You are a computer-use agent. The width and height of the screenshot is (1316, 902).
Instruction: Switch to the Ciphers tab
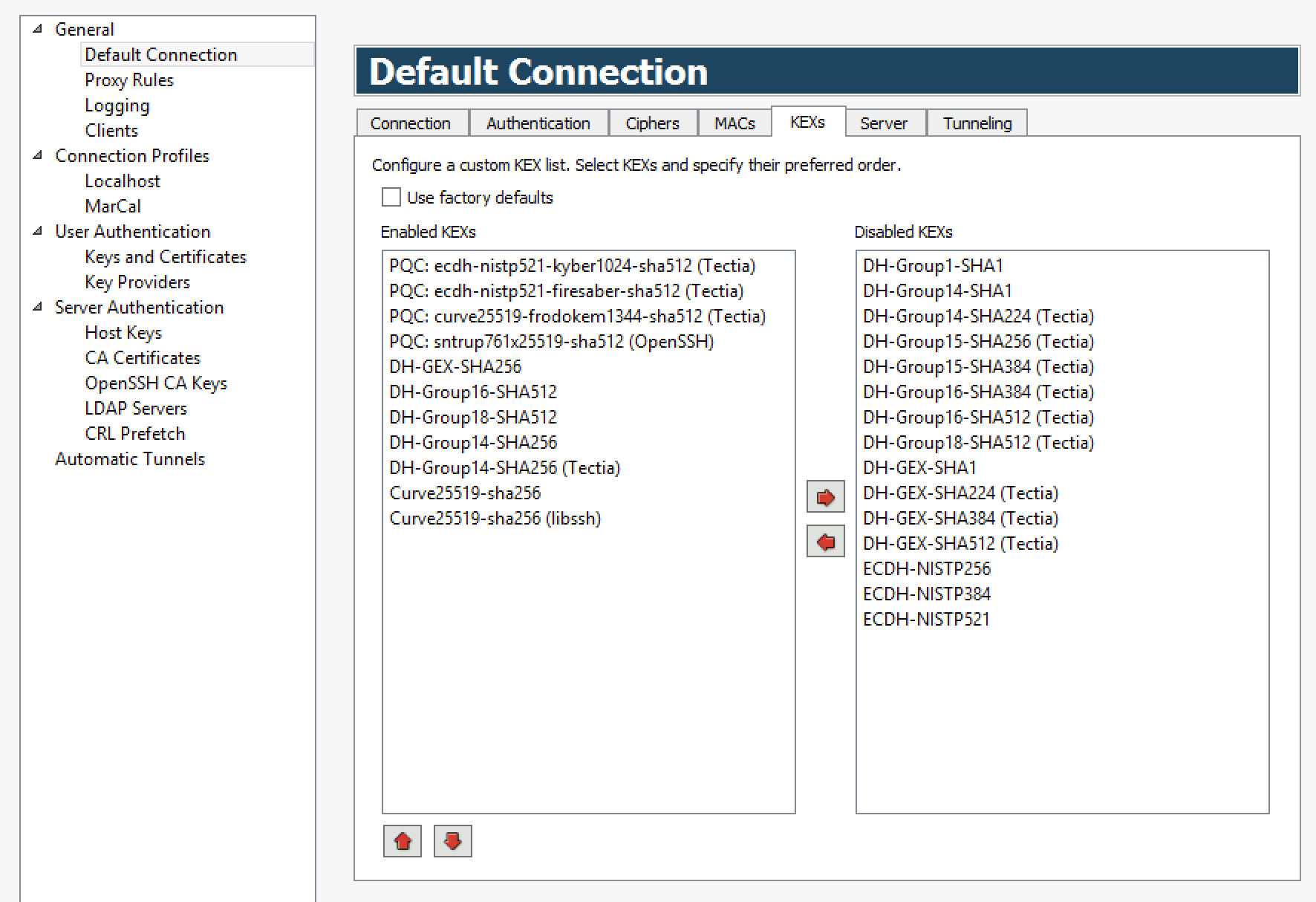(652, 123)
